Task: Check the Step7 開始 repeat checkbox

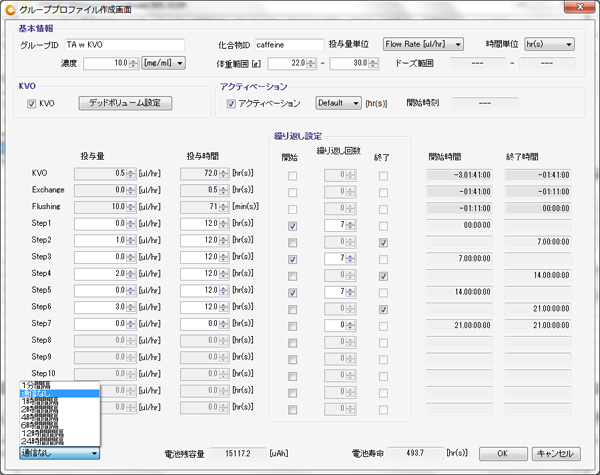Action: tap(292, 326)
